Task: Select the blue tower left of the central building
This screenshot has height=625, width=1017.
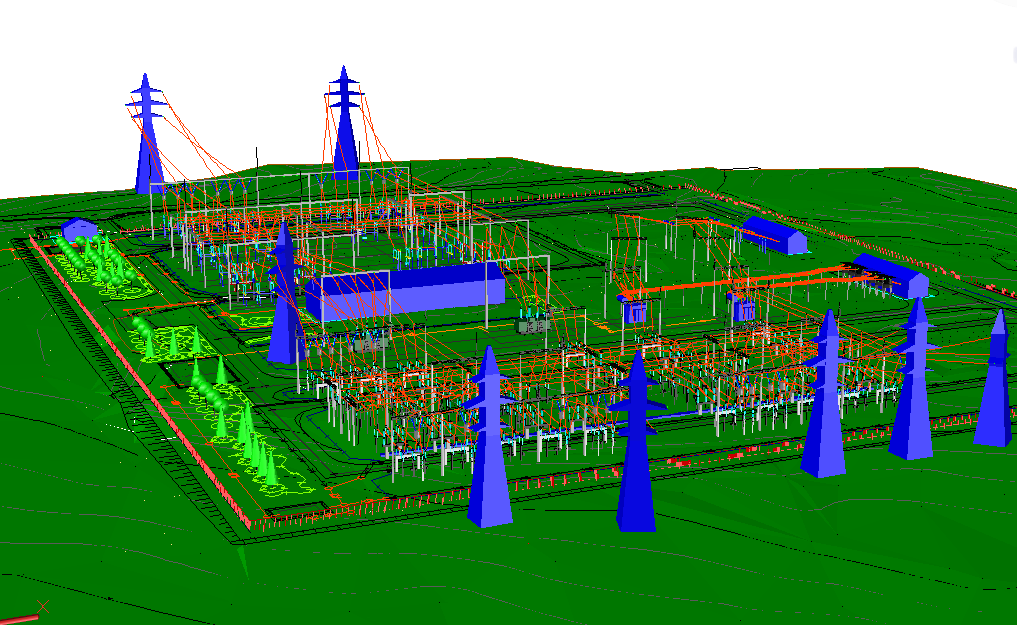Action: click(x=285, y=300)
